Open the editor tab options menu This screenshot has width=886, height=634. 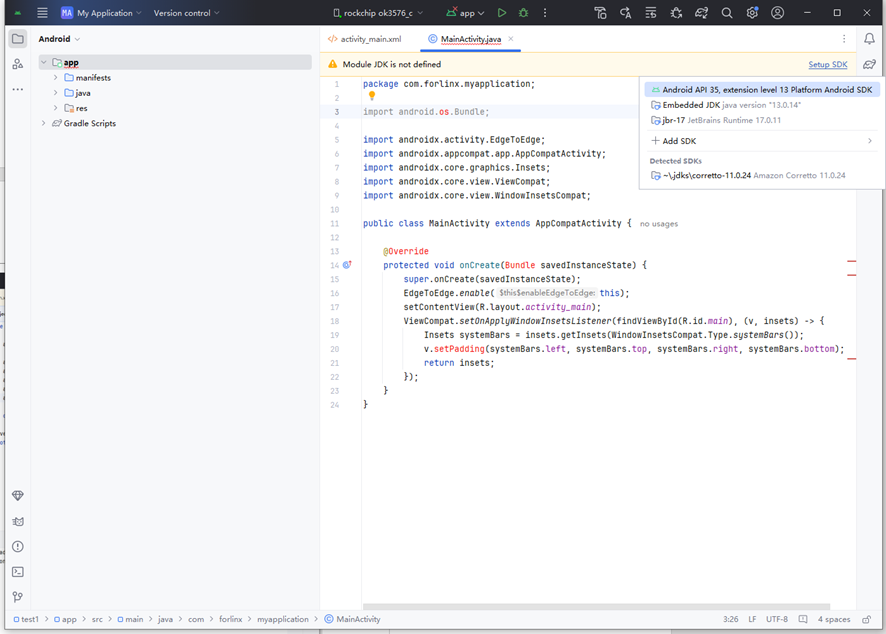coord(844,39)
